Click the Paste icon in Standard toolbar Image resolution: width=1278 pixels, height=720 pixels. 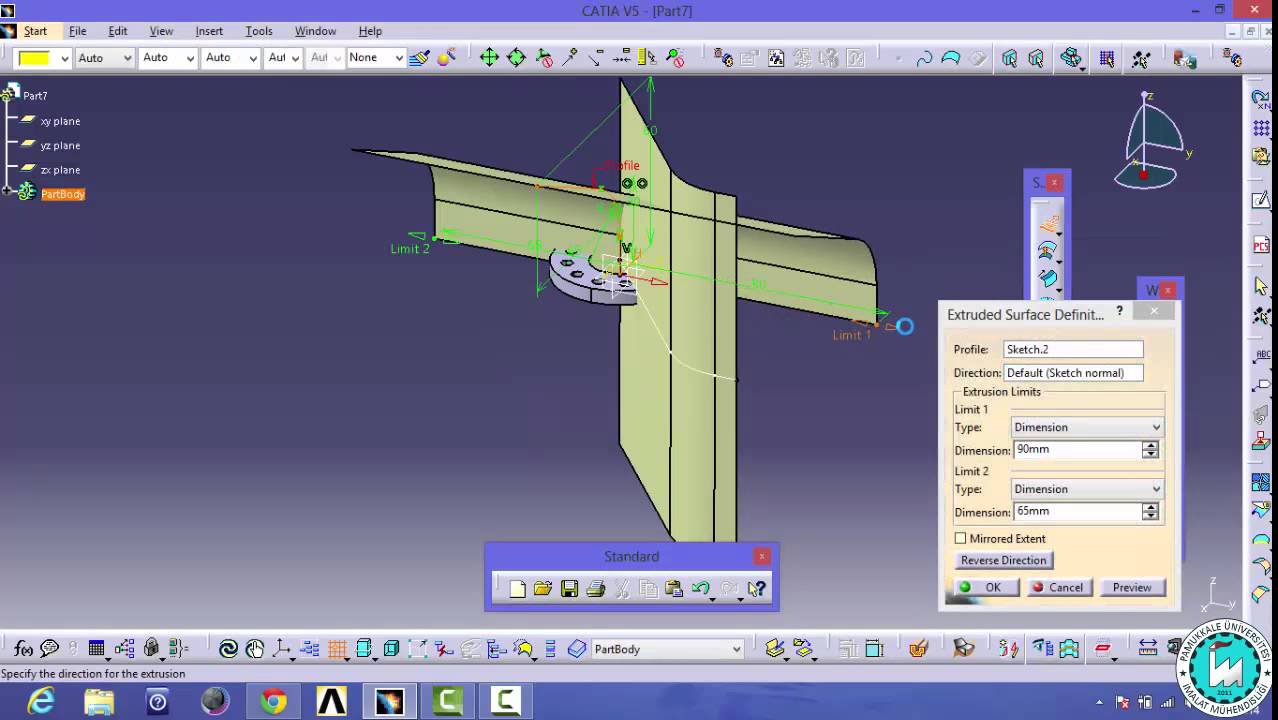[x=674, y=589]
